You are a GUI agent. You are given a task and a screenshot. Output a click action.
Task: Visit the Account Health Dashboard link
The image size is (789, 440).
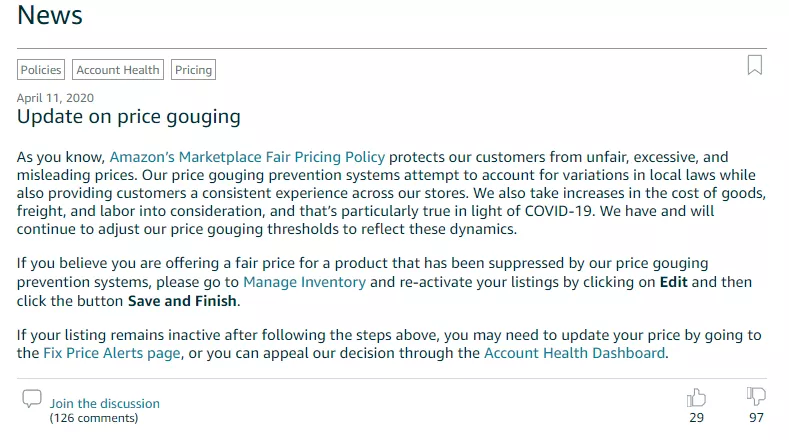point(574,353)
